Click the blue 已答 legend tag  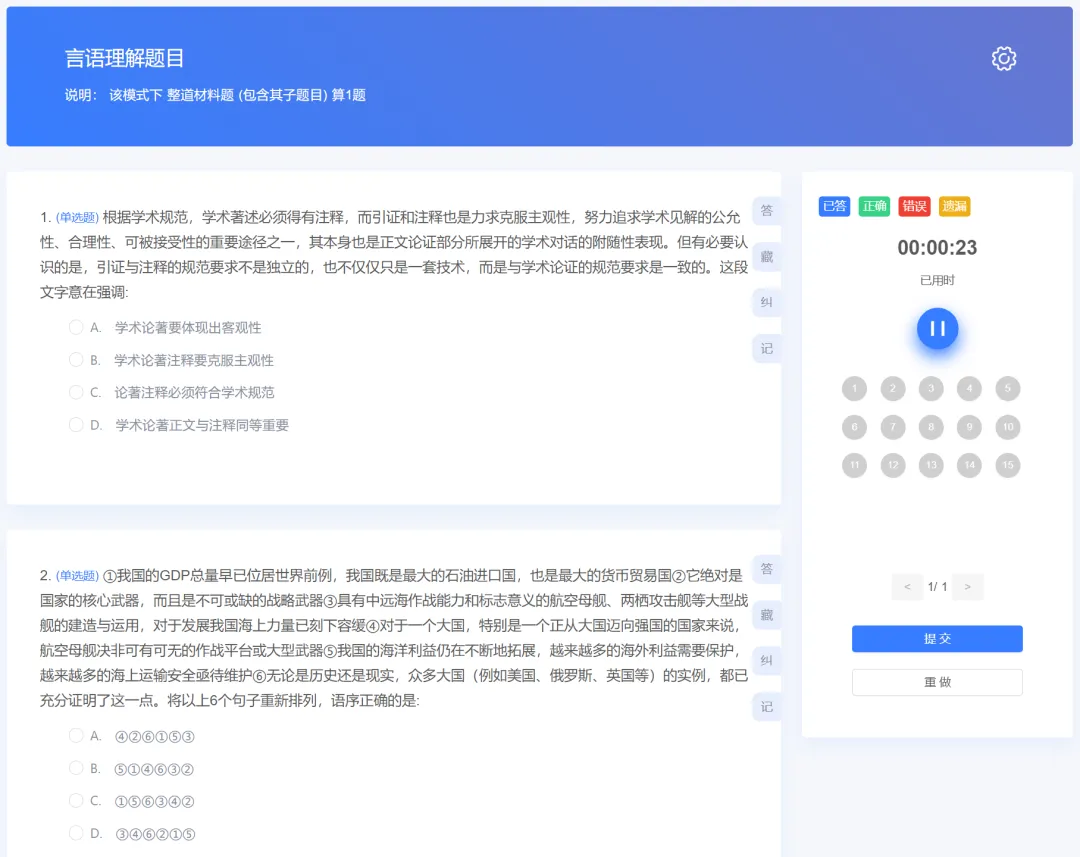click(834, 206)
